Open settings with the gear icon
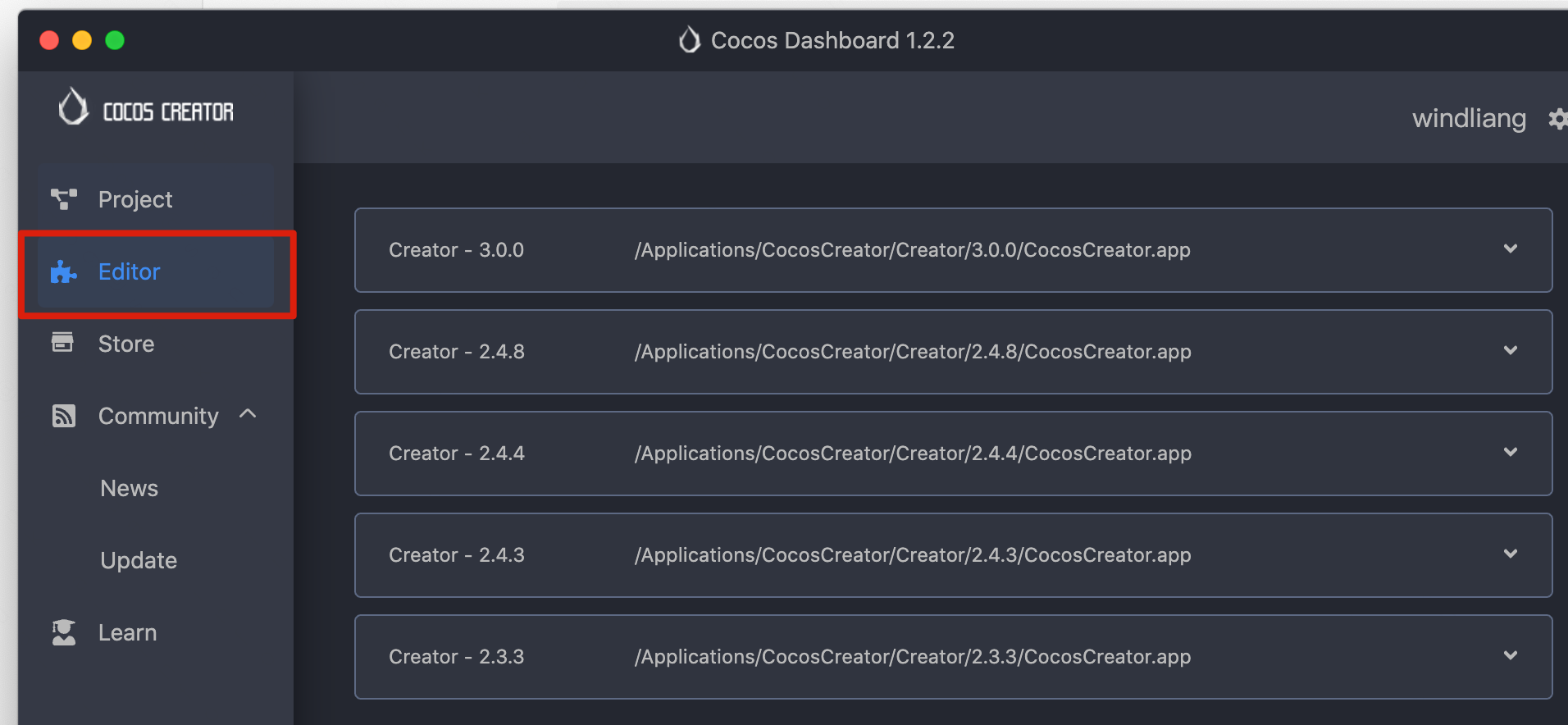This screenshot has width=1568, height=725. point(1557,119)
